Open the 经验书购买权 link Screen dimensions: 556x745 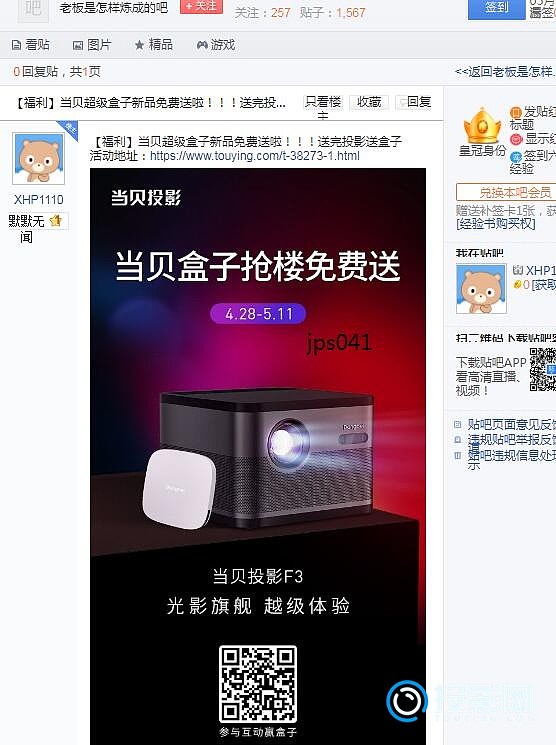pos(496,223)
